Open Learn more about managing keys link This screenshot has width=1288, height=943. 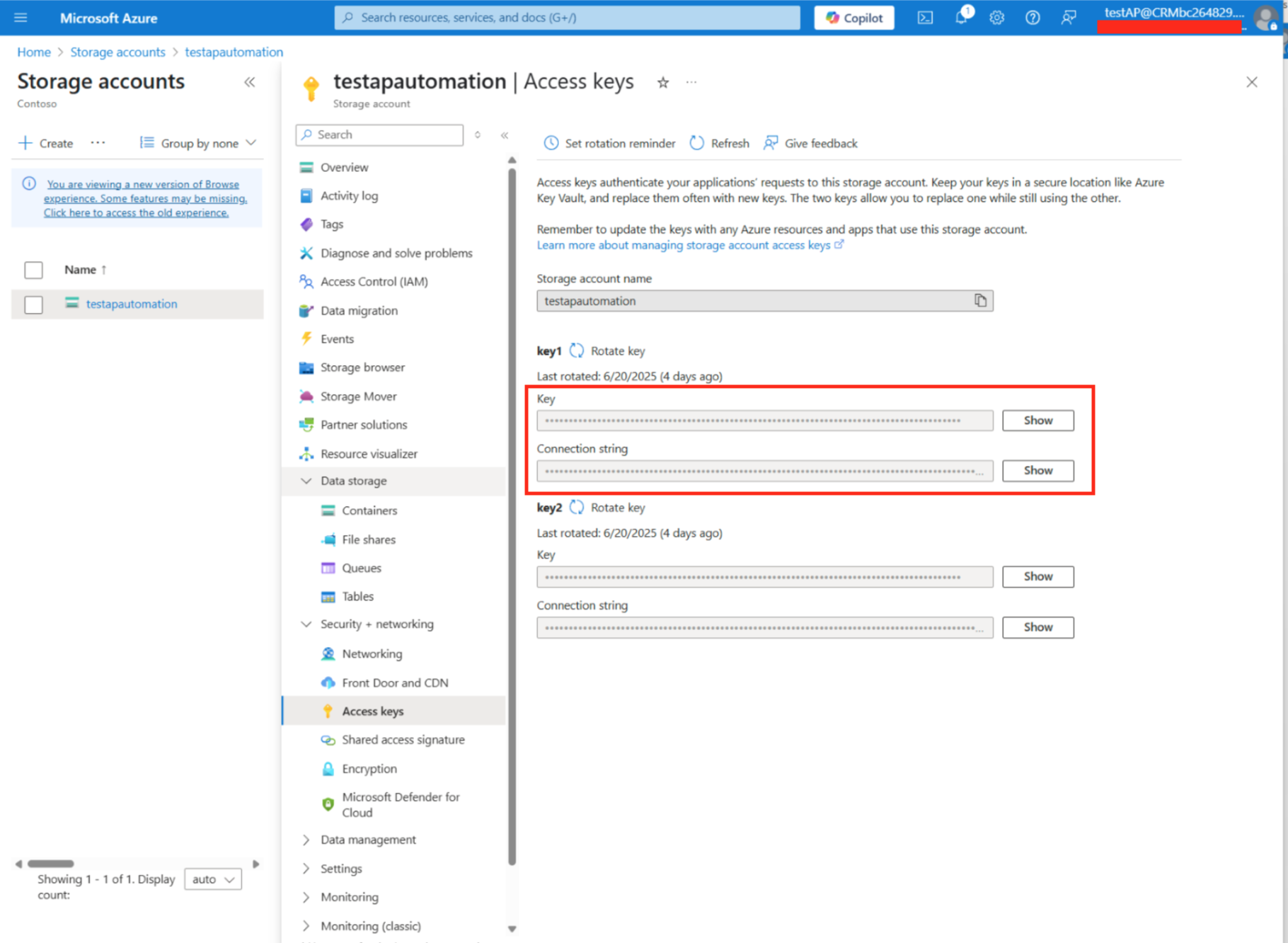684,245
